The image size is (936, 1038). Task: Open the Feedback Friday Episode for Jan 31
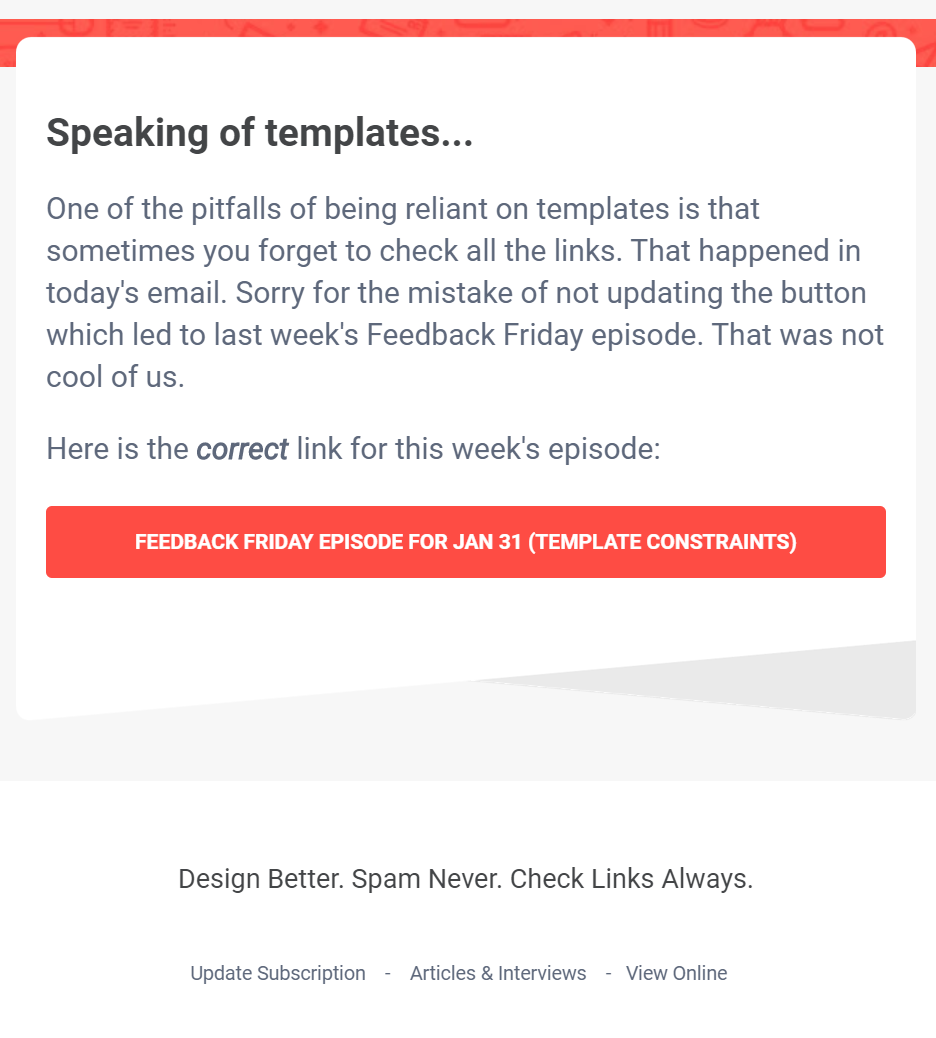(465, 541)
